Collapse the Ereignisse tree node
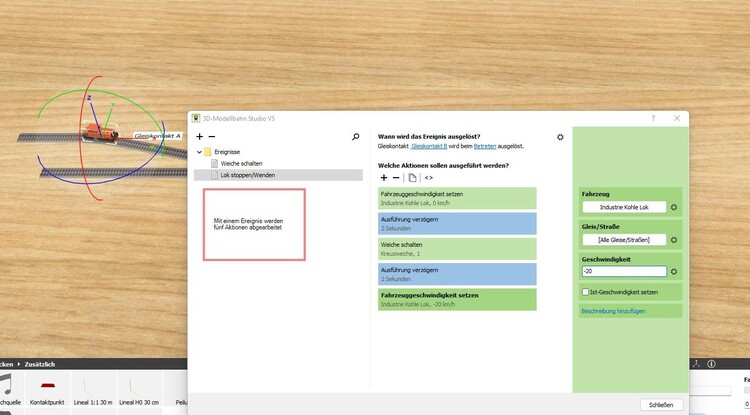Image resolution: width=750 pixels, height=415 pixels. [199, 152]
